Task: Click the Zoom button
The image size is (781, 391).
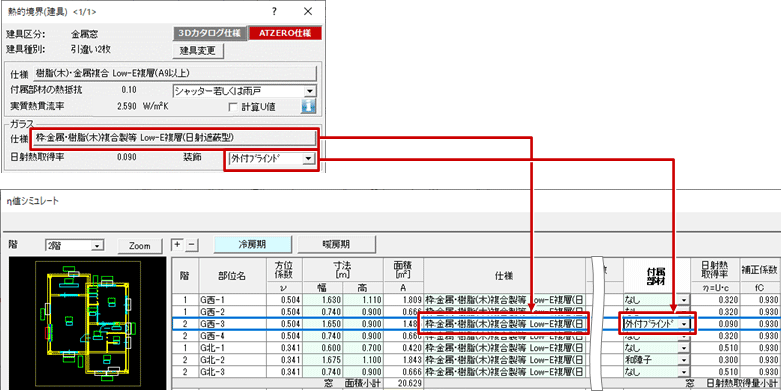Action: coord(139,245)
